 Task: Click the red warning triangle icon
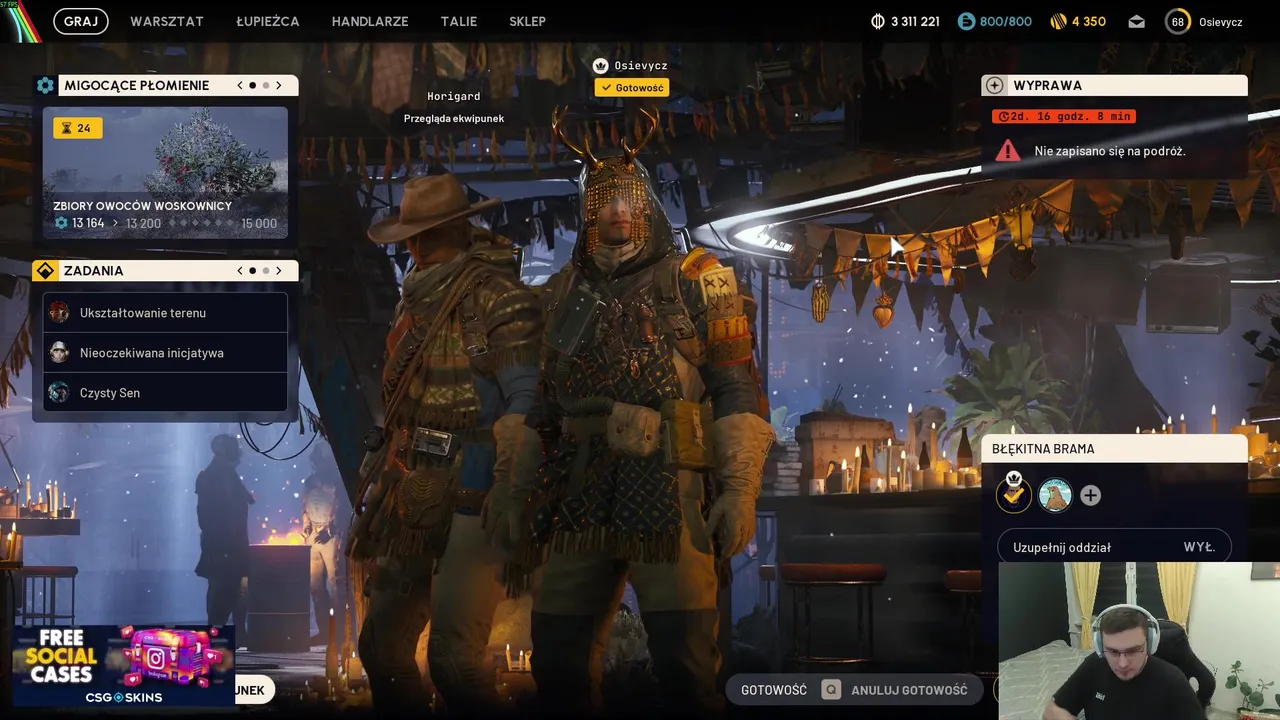(1007, 151)
